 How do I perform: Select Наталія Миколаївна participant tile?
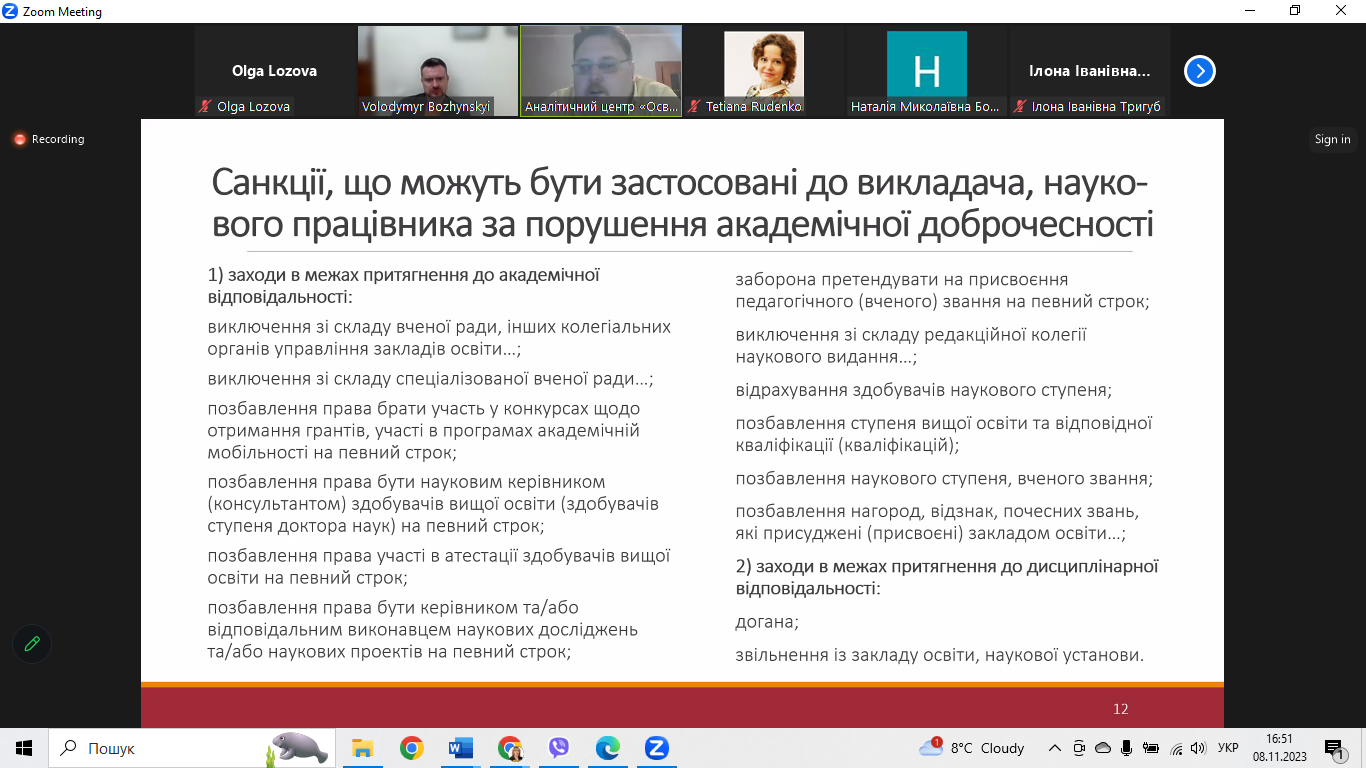coord(926,71)
